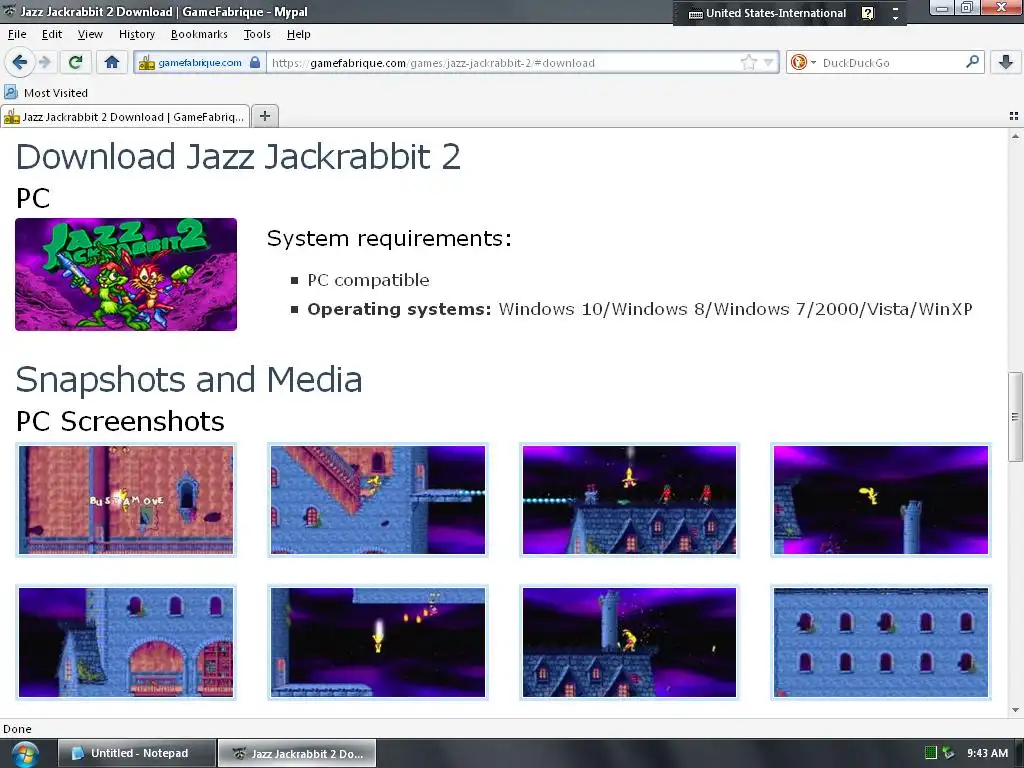Open the File menu
The height and width of the screenshot is (768, 1024).
point(17,34)
